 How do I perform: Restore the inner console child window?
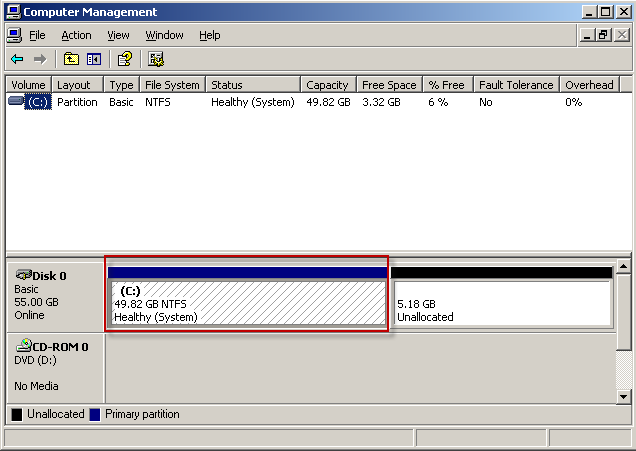tap(604, 35)
